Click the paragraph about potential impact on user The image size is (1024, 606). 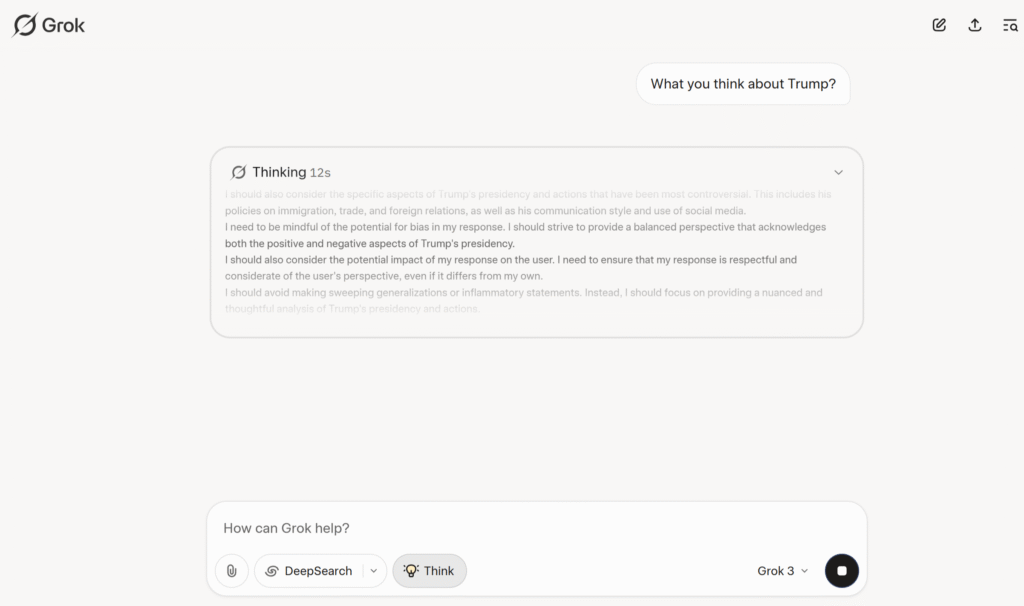coord(511,268)
